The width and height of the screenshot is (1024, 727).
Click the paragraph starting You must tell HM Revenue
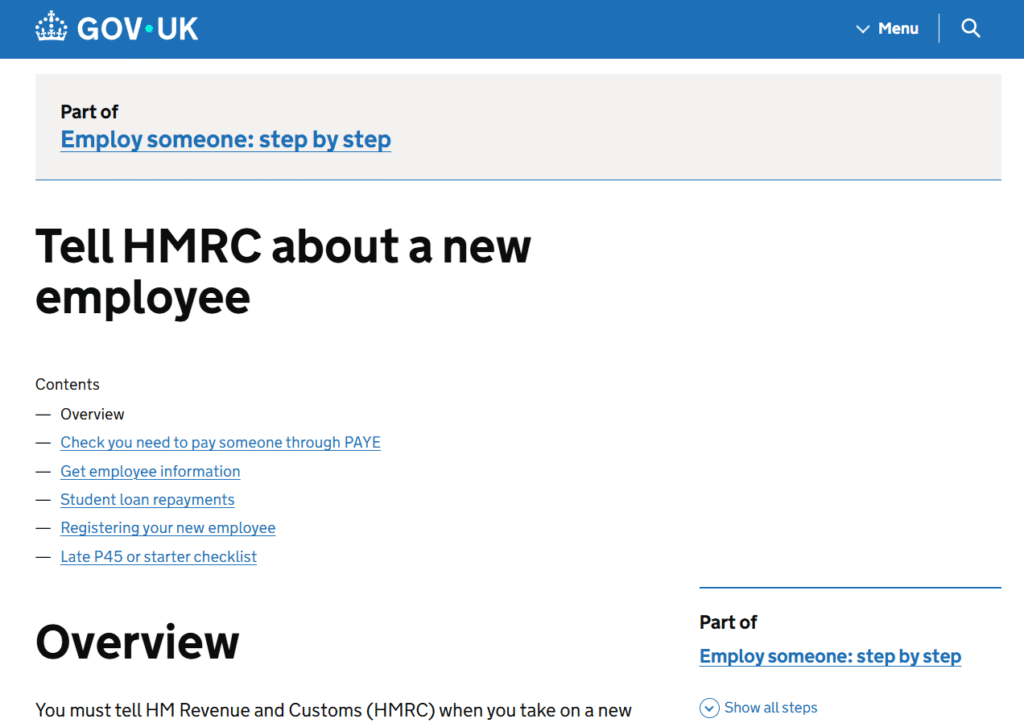(x=333, y=710)
